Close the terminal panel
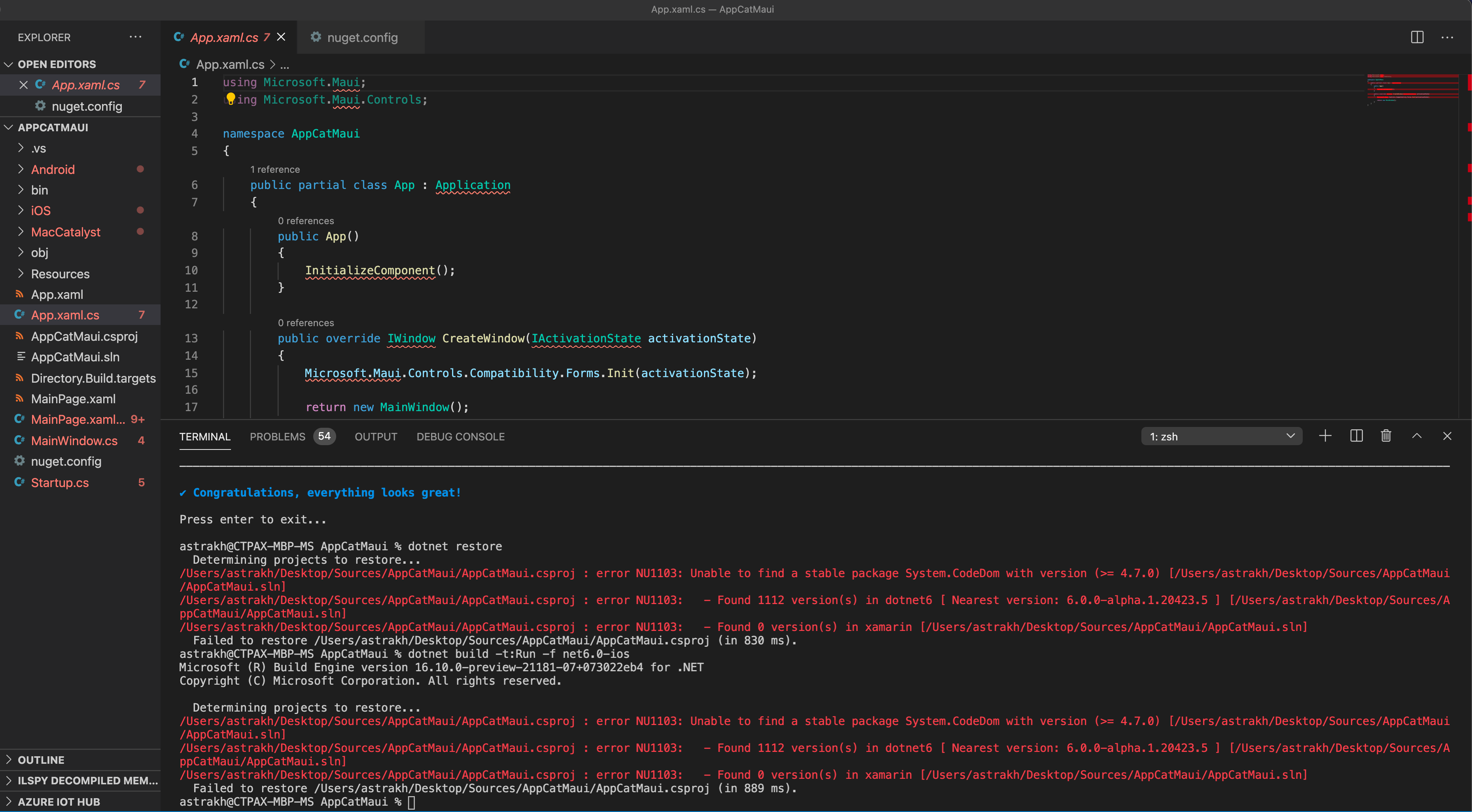1472x812 pixels. [1447, 436]
